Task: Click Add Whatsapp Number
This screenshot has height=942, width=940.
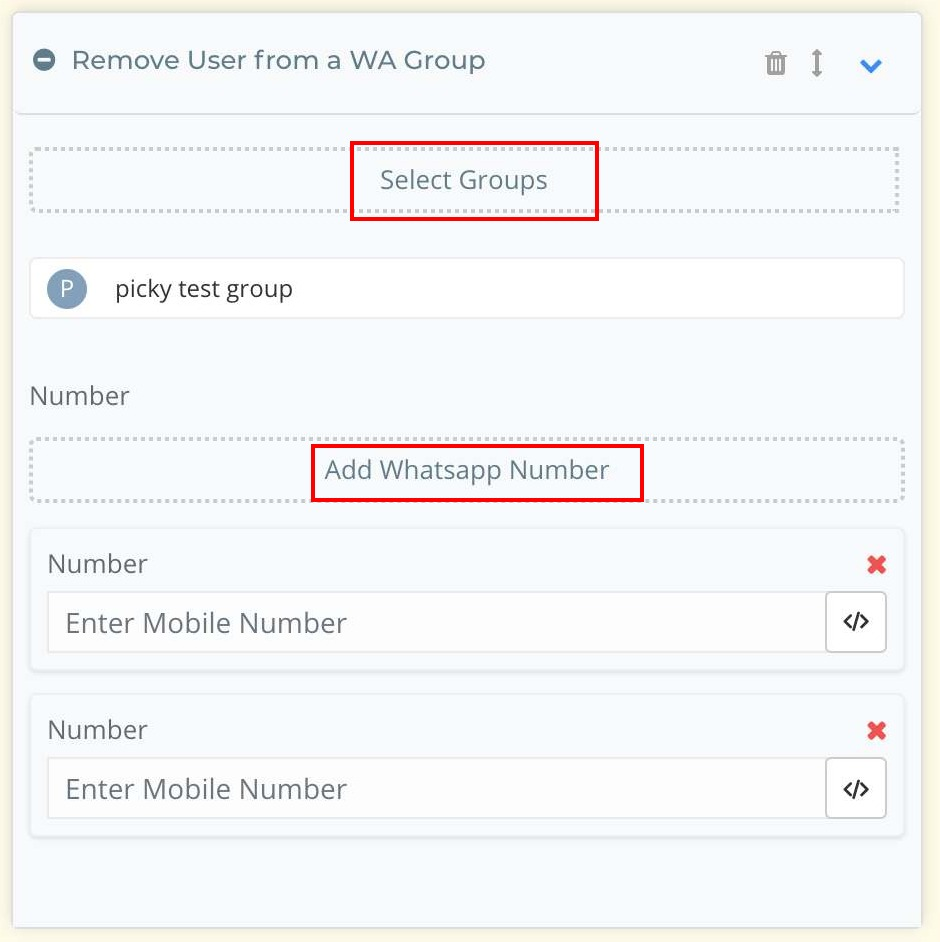Action: (467, 470)
